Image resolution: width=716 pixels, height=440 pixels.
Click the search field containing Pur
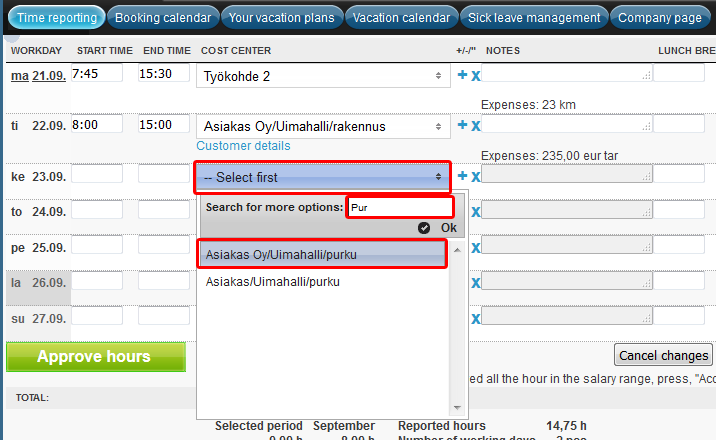(x=399, y=207)
